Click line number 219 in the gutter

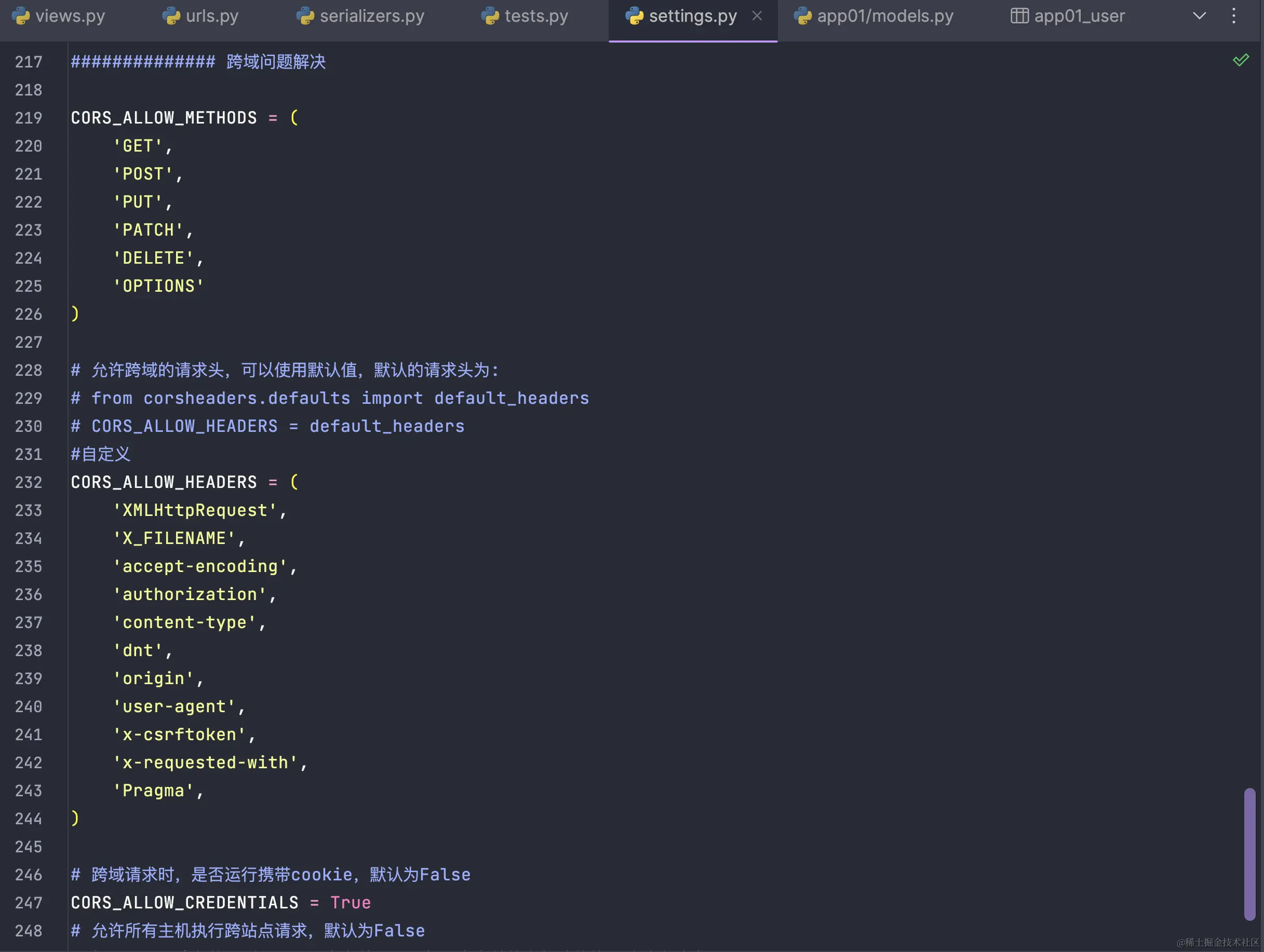click(29, 118)
